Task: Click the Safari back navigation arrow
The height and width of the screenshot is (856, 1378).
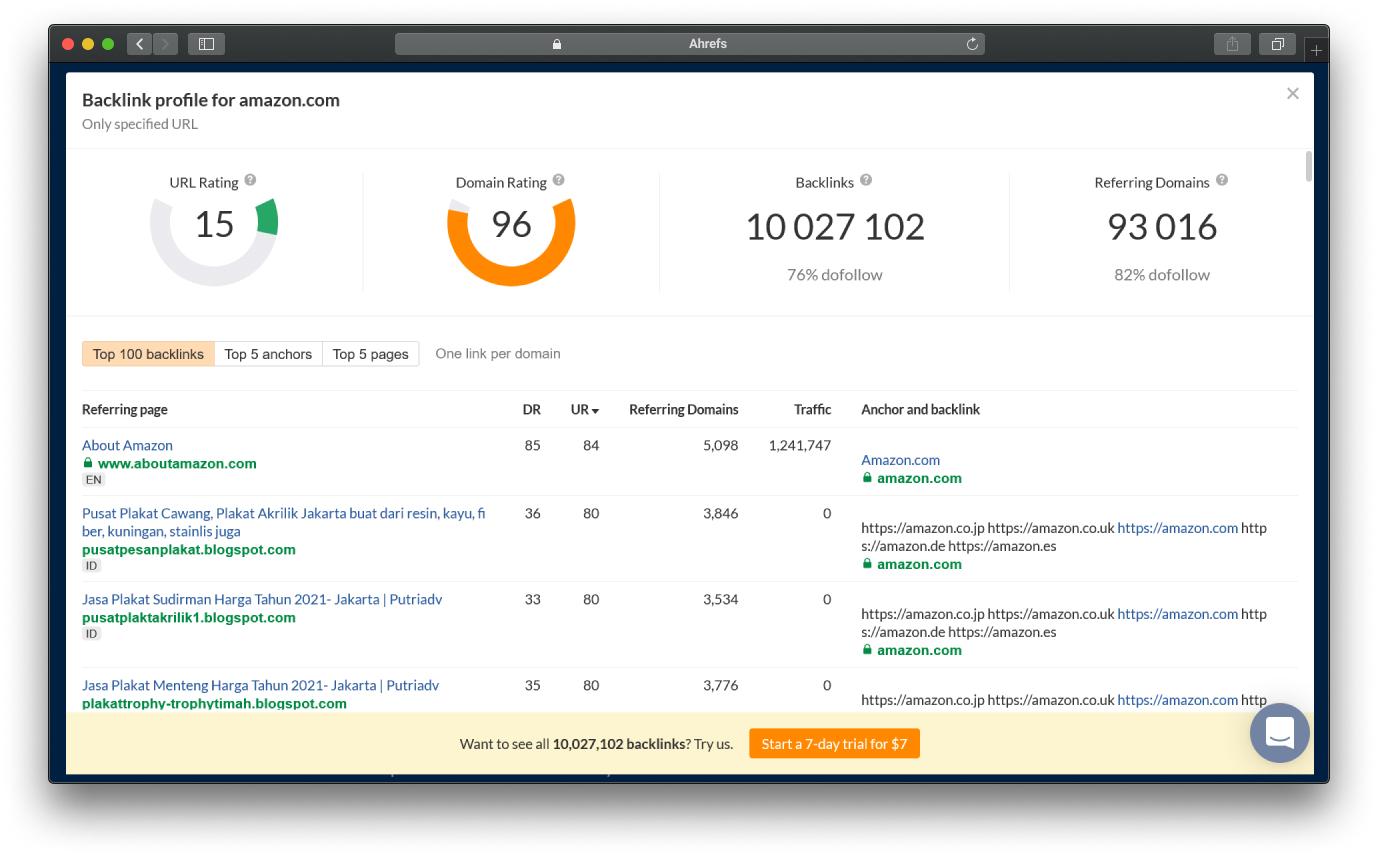Action: 140,44
